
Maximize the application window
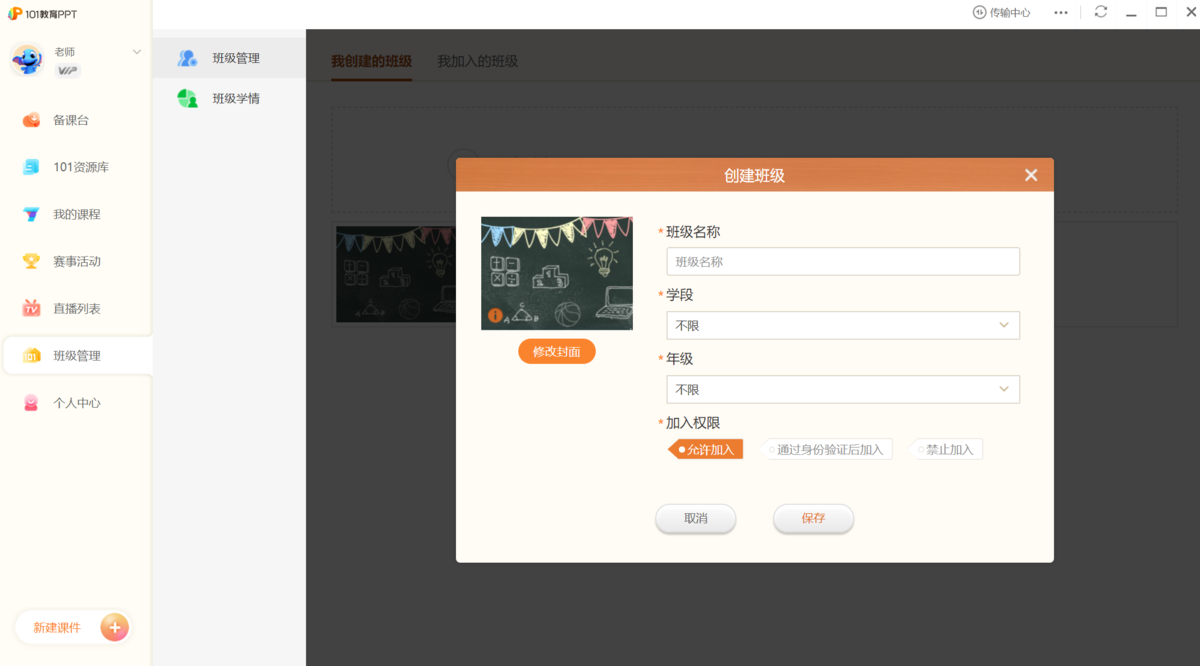click(1161, 12)
